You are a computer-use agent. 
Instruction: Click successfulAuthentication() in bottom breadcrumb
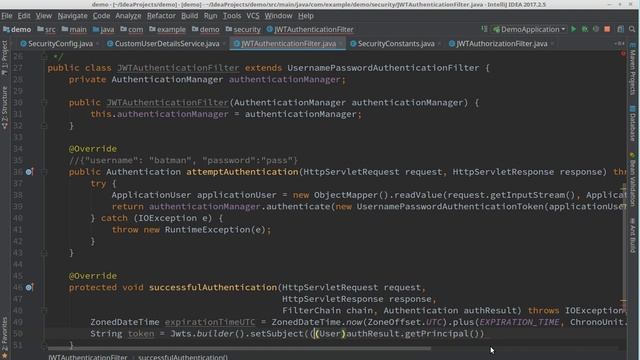[x=183, y=357]
